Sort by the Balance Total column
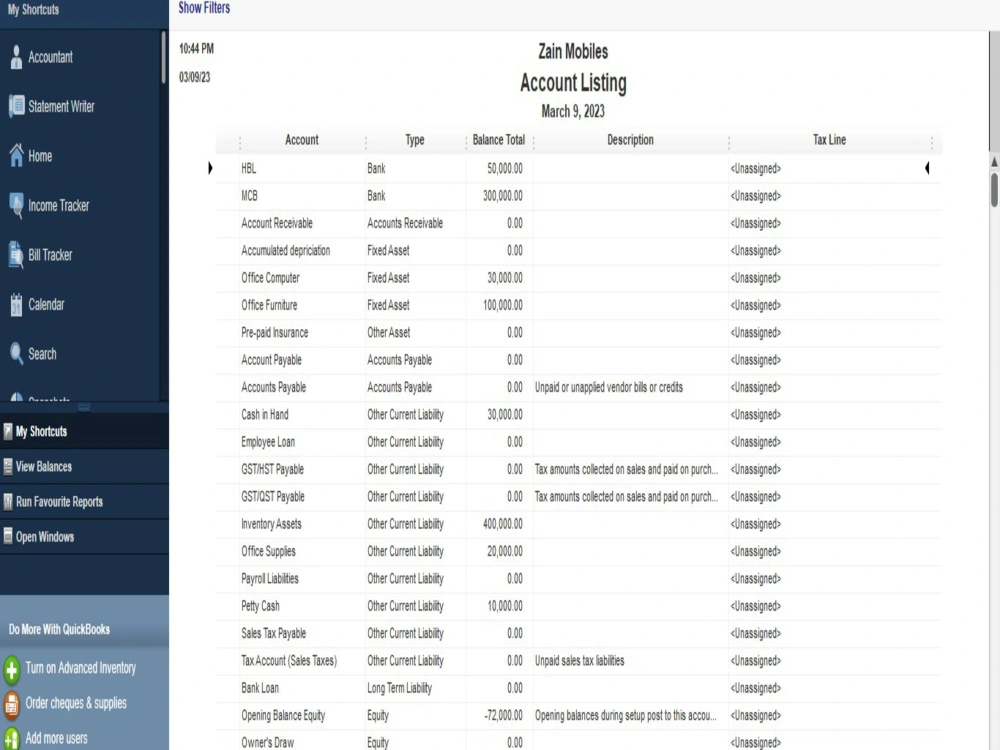 (x=498, y=140)
